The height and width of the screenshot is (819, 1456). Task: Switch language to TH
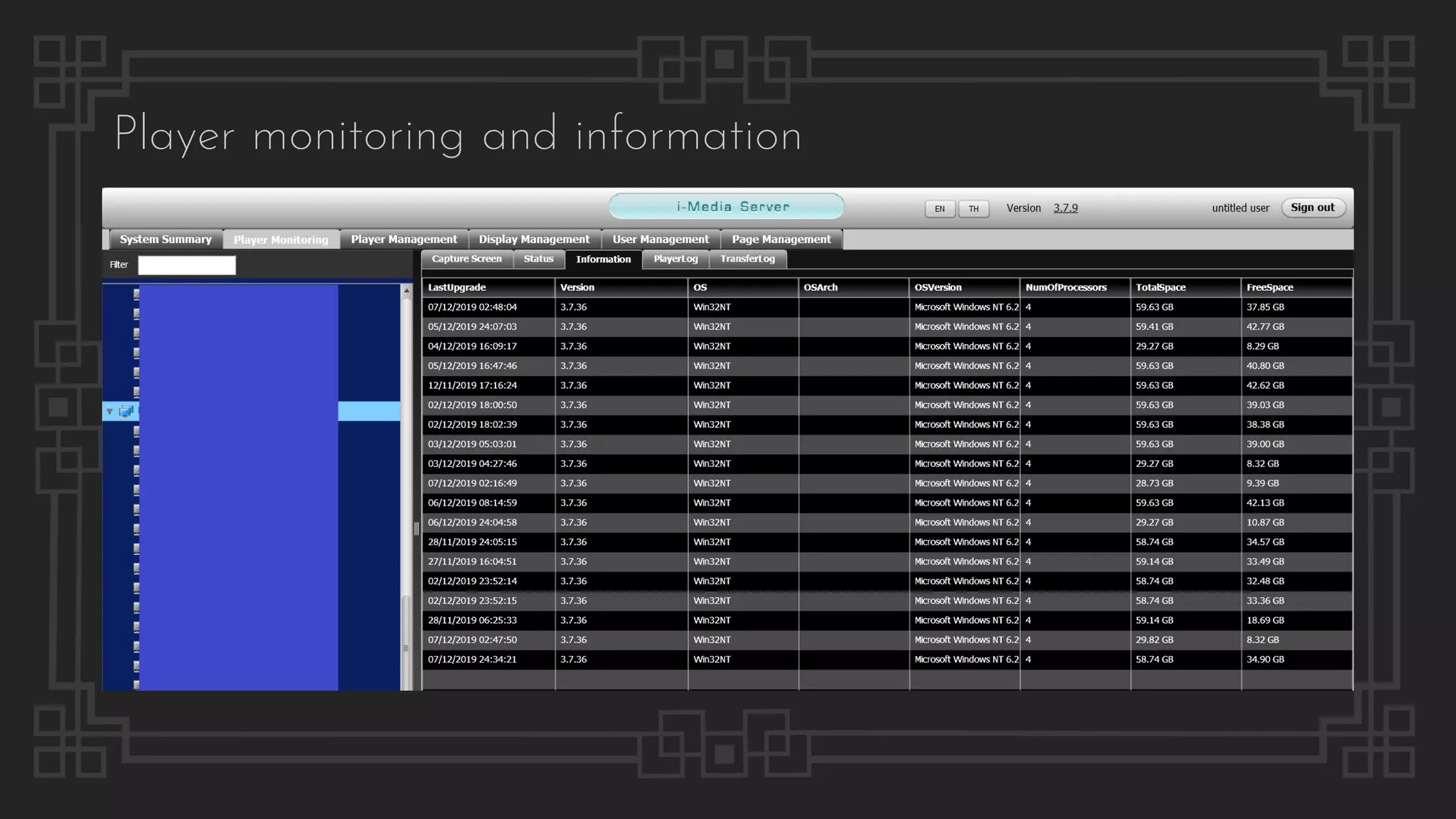pyautogui.click(x=973, y=208)
